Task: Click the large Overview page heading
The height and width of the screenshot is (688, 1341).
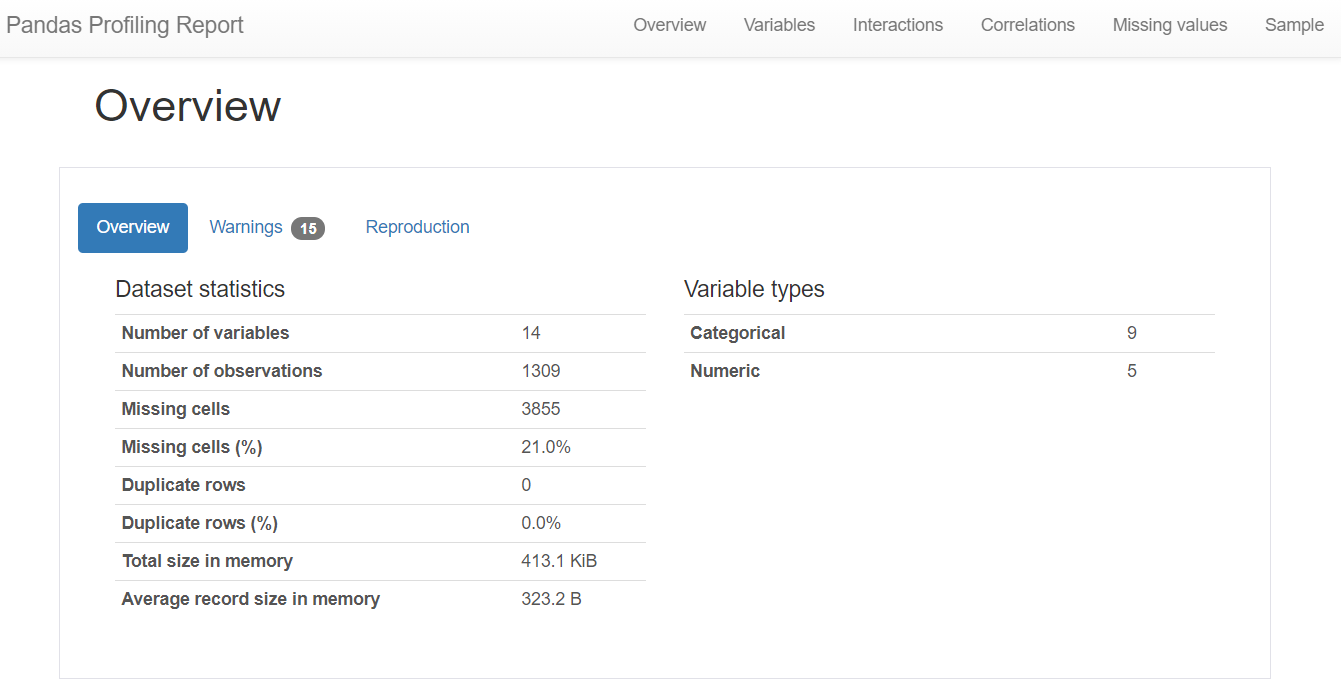Action: click(188, 106)
